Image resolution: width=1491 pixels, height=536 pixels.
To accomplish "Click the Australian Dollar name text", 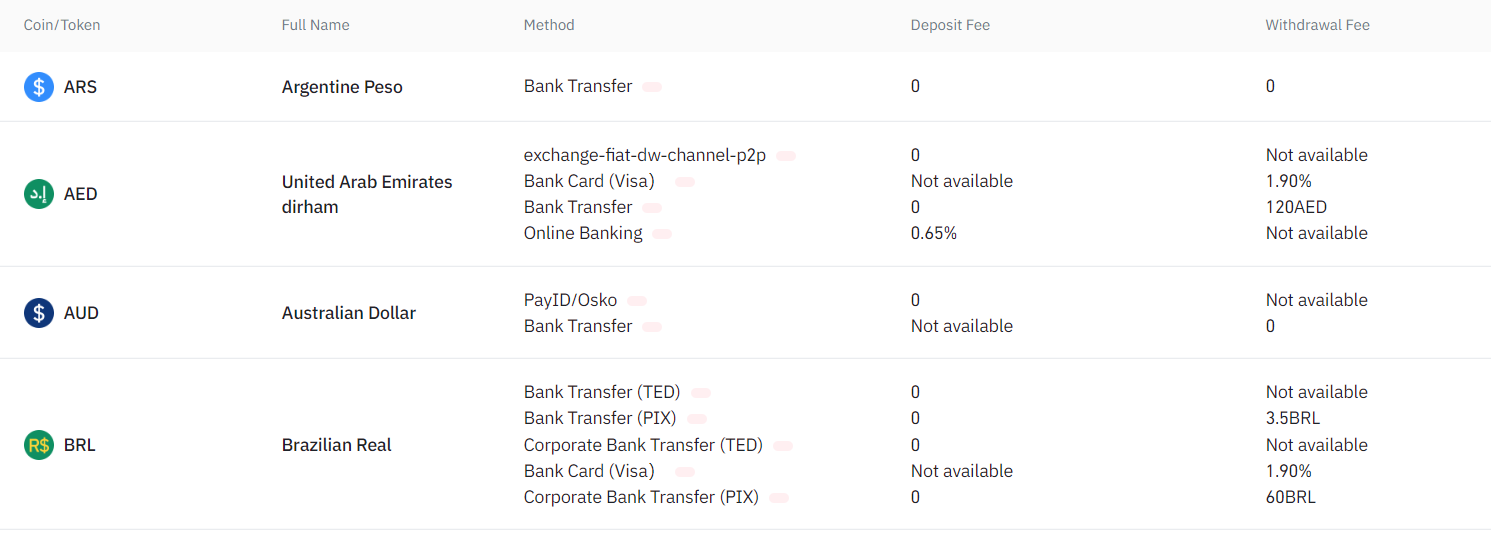I will [x=349, y=313].
